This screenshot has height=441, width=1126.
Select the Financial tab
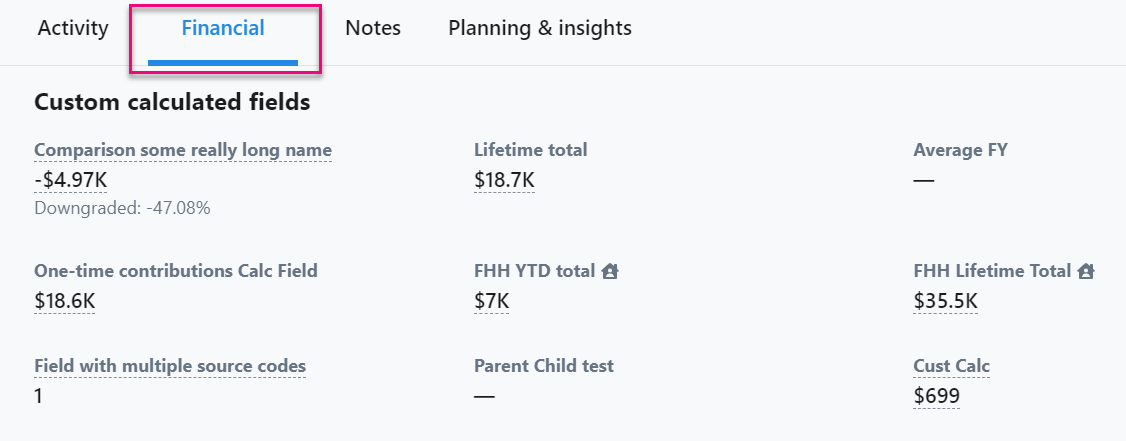click(223, 29)
